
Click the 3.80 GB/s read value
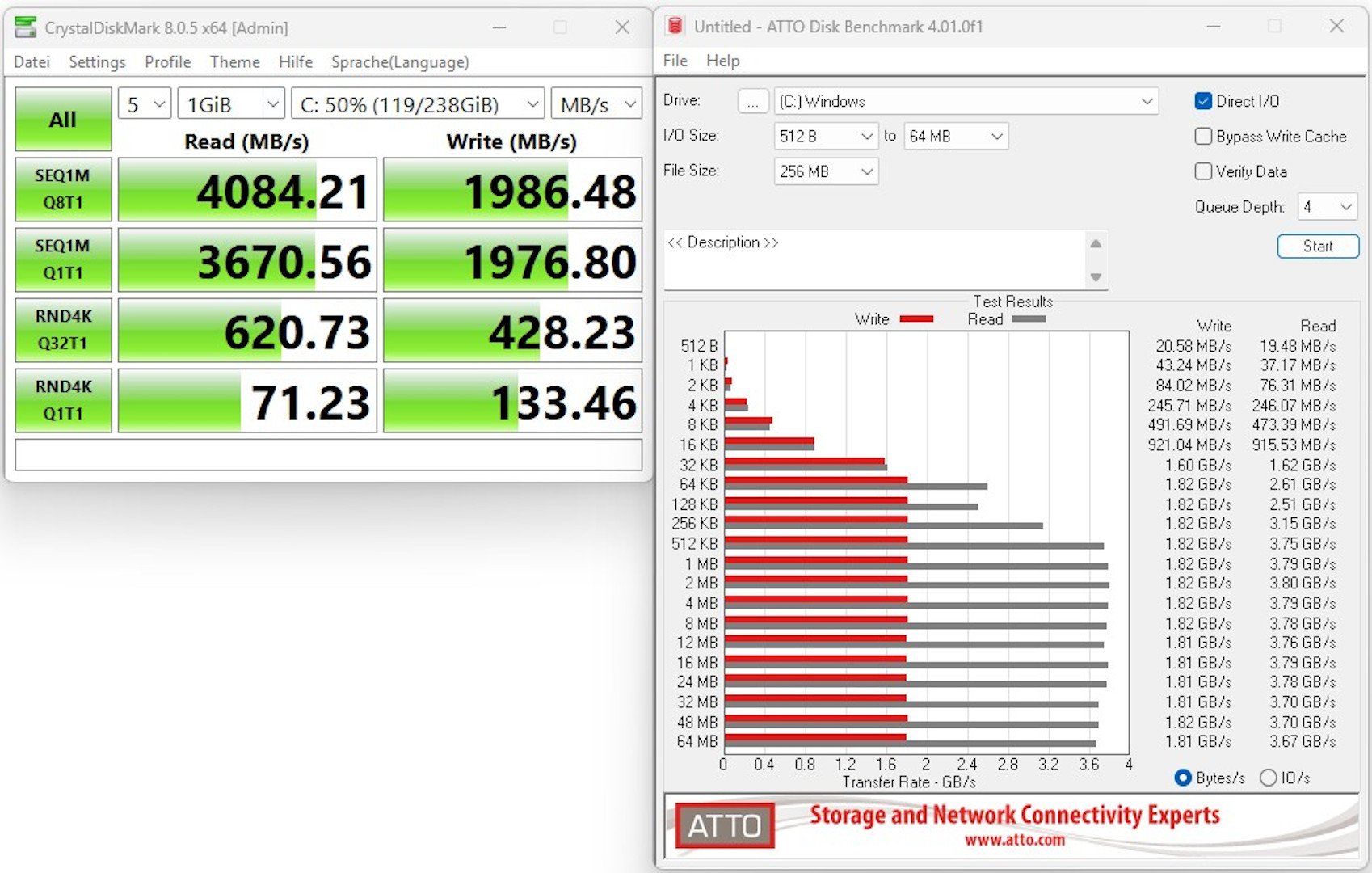pyautogui.click(x=1302, y=583)
